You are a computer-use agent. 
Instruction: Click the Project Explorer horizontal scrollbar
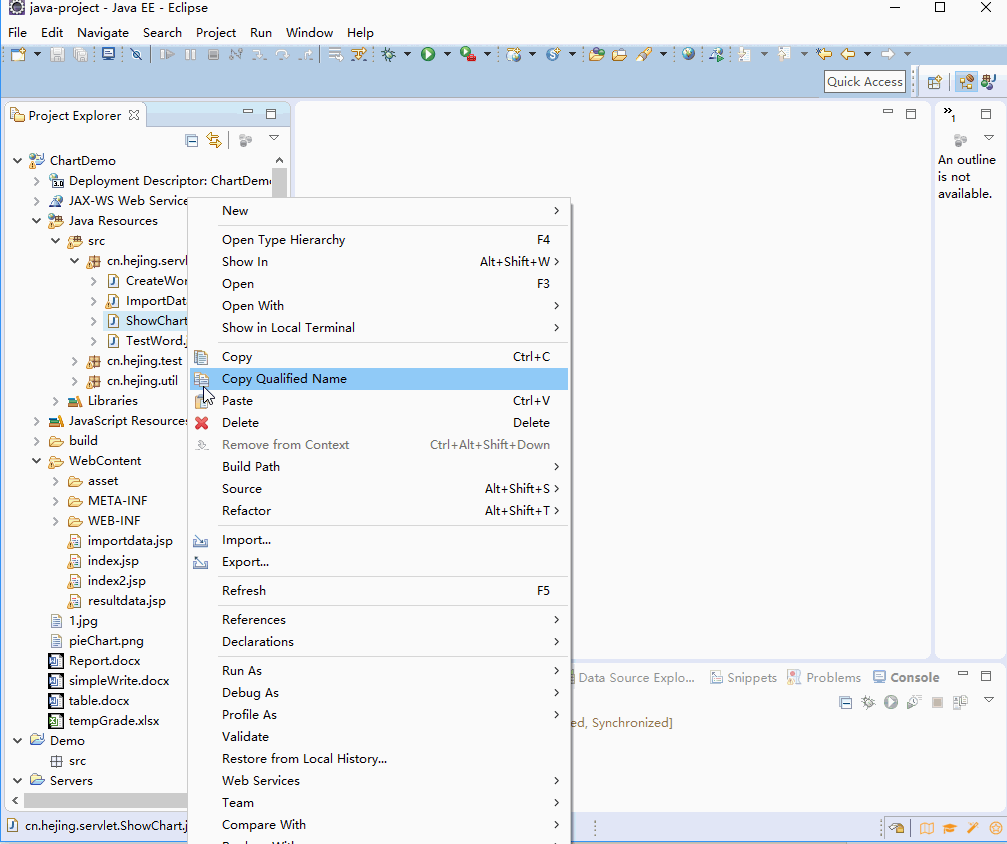pyautogui.click(x=105, y=800)
